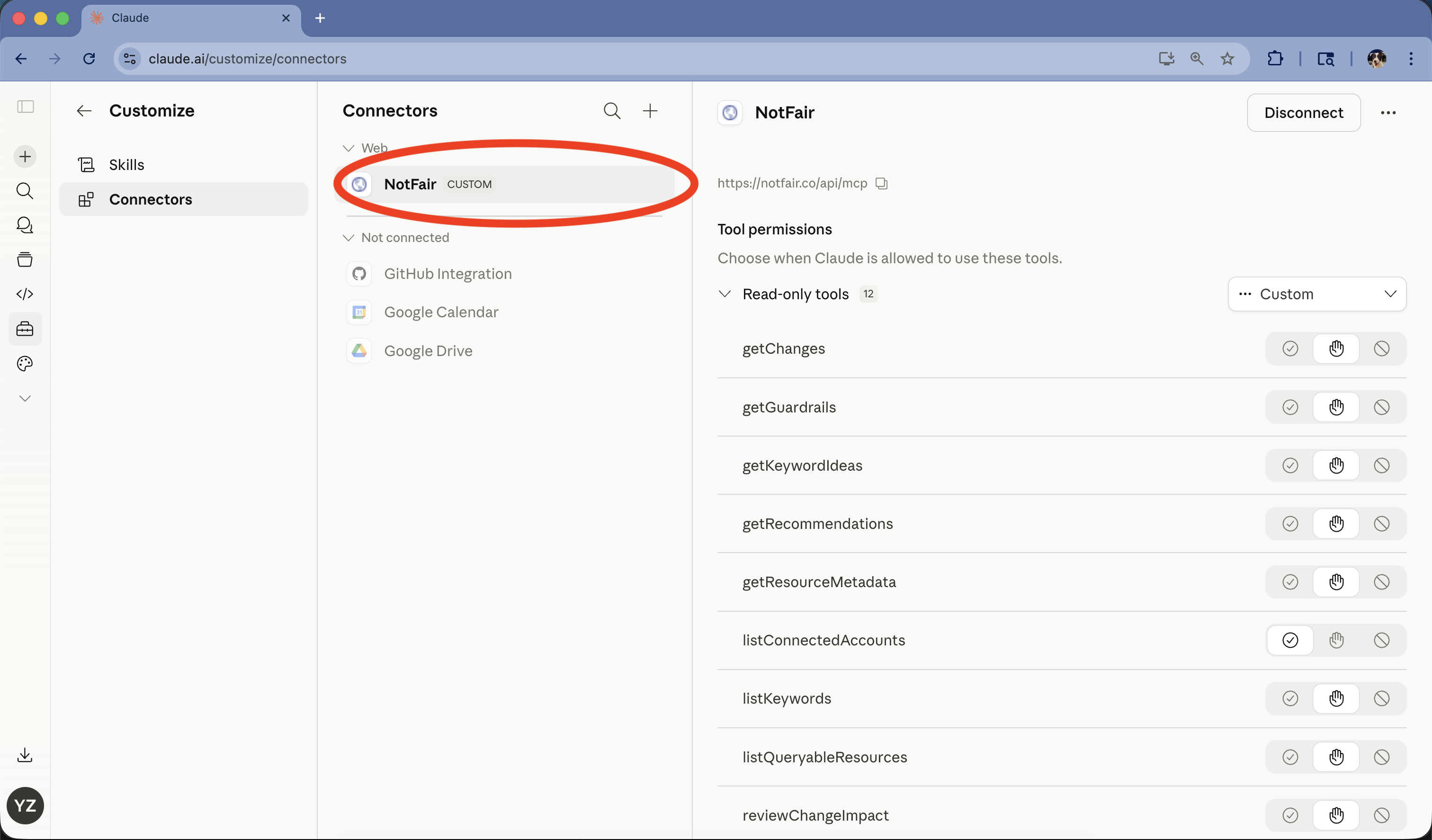This screenshot has height=840, width=1432.
Task: Toggle the left sidebar panel icon
Action: pyautogui.click(x=25, y=107)
